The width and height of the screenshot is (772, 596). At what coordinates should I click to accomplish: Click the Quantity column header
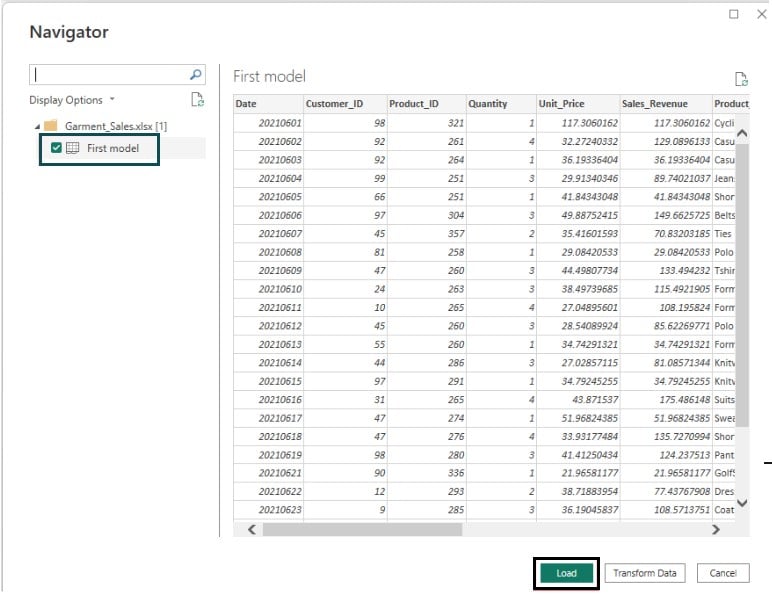tap(501, 104)
